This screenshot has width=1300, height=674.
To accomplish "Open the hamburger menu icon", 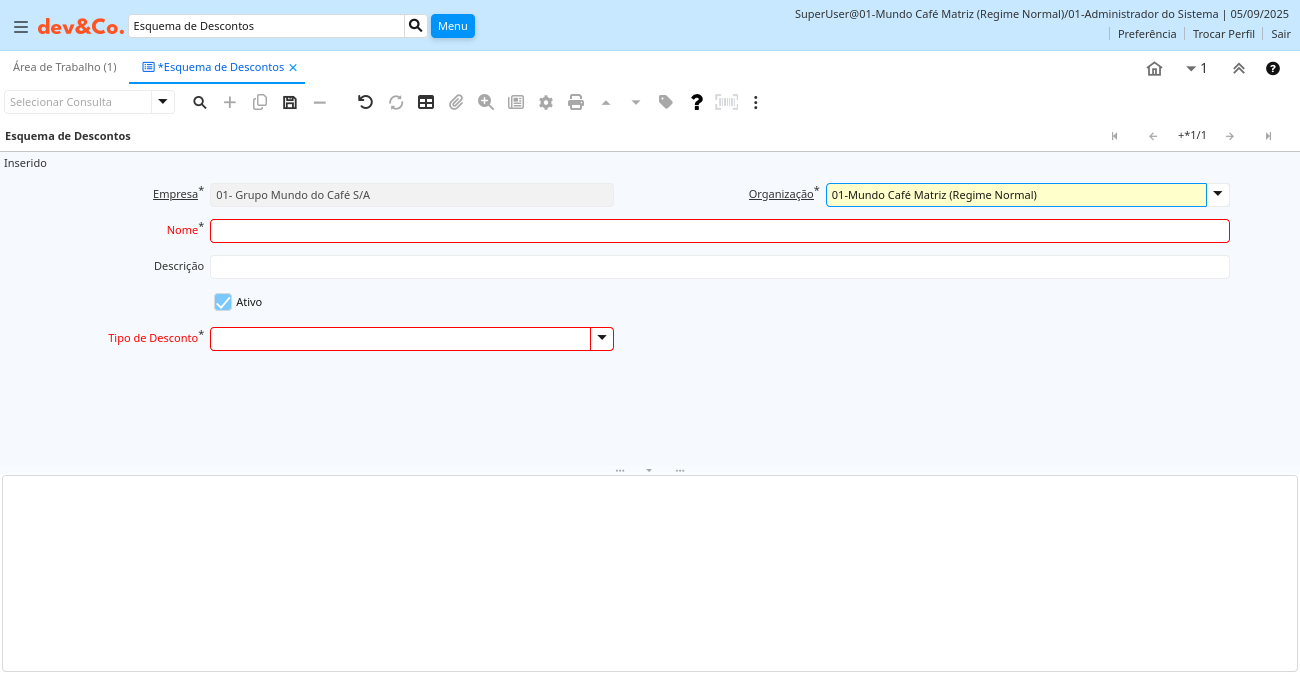I will tap(20, 26).
